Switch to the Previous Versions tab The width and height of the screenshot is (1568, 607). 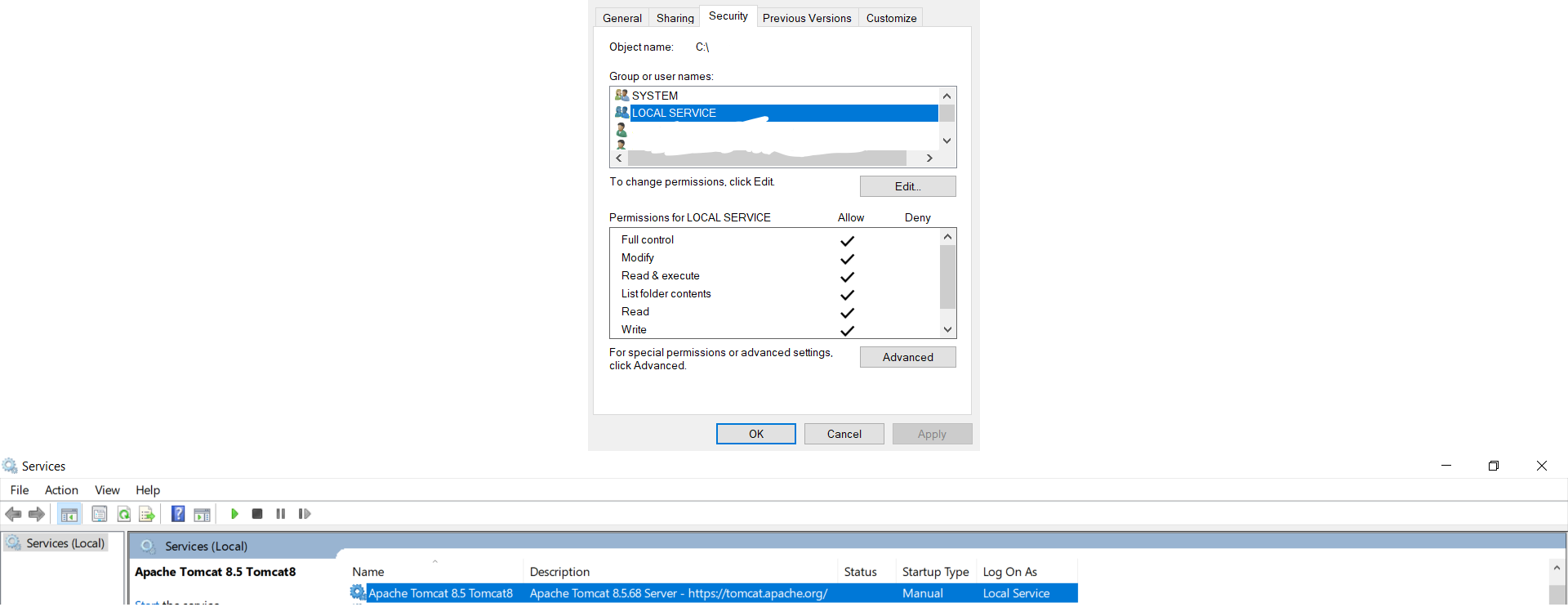pyautogui.click(x=807, y=18)
